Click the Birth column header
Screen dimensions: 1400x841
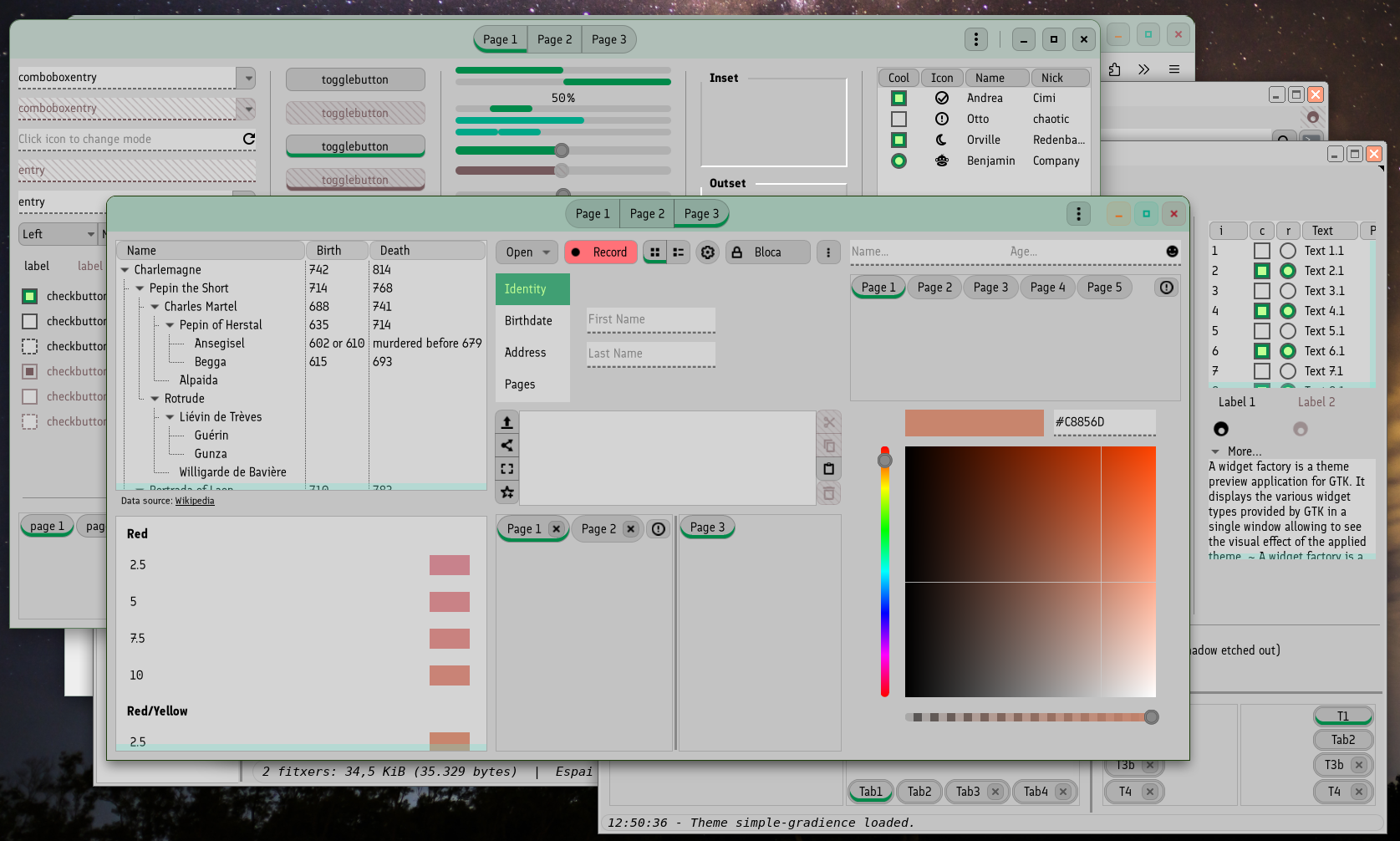pyautogui.click(x=337, y=251)
